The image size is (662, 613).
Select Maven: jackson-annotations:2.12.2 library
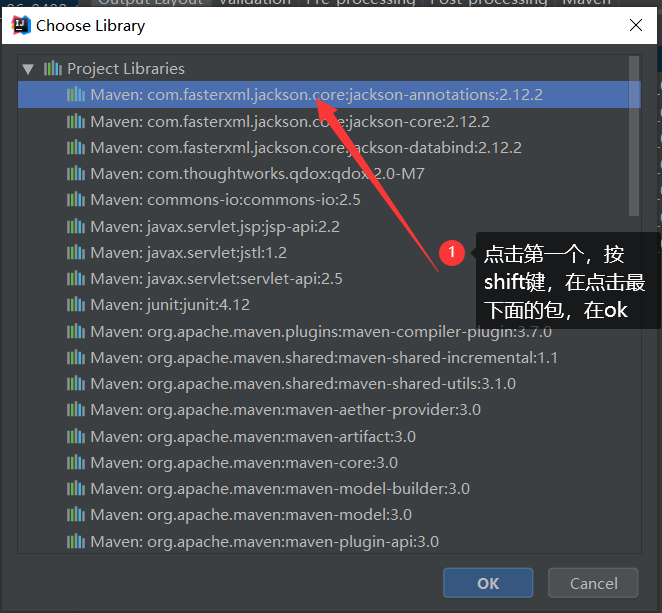tap(329, 95)
